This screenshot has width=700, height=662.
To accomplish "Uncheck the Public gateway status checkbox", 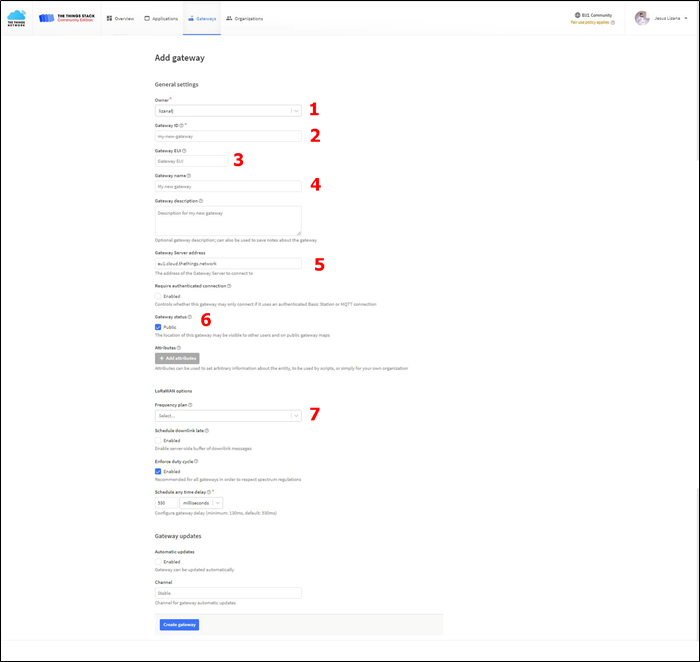I will point(158,327).
